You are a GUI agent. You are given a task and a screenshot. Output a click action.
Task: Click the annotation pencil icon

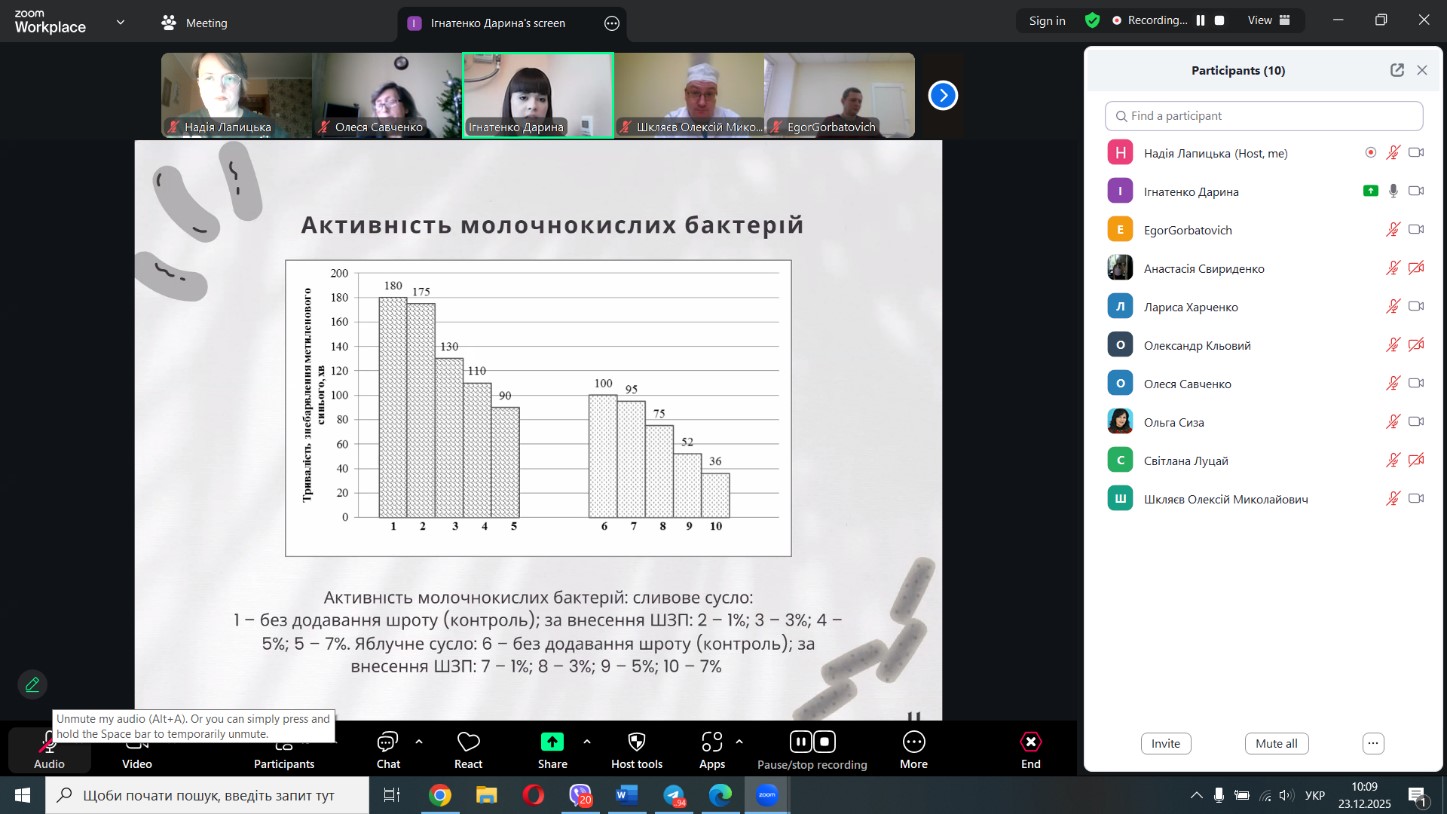click(x=33, y=685)
